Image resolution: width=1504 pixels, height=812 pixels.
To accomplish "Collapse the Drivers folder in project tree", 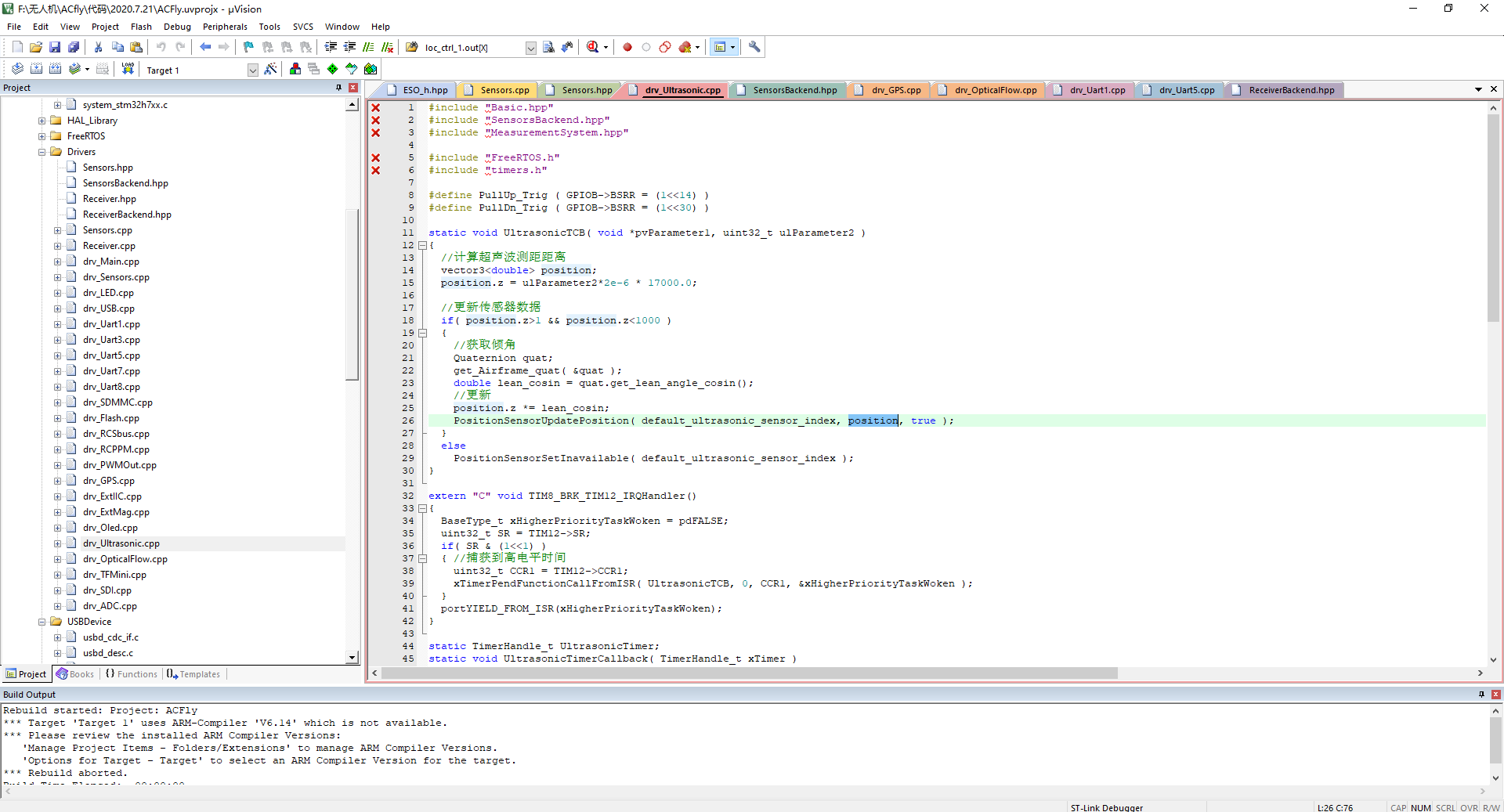I will click(42, 152).
